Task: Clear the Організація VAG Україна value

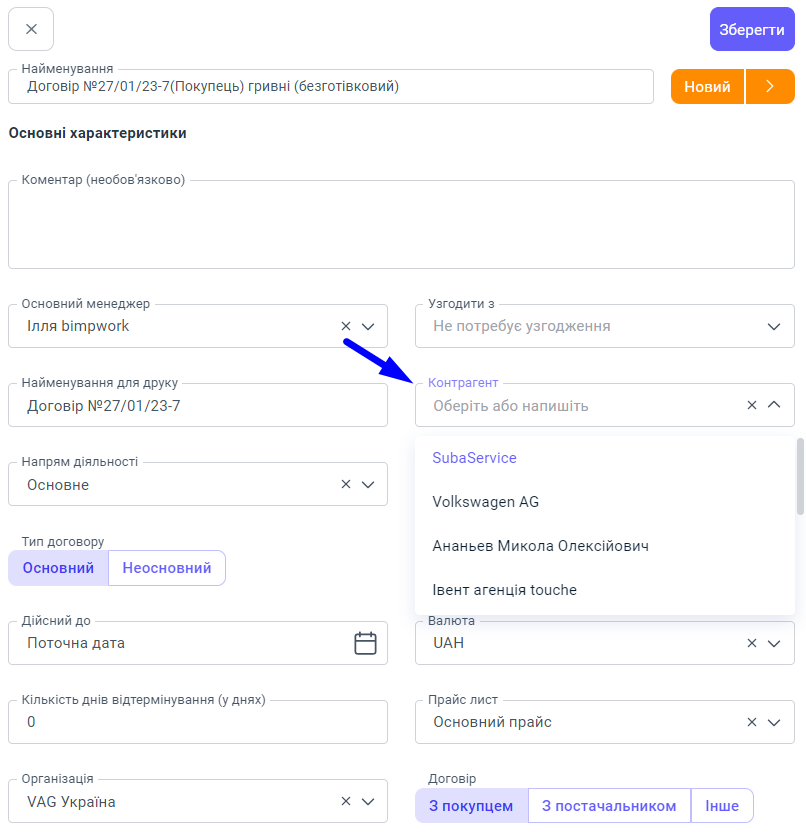Action: [x=346, y=801]
